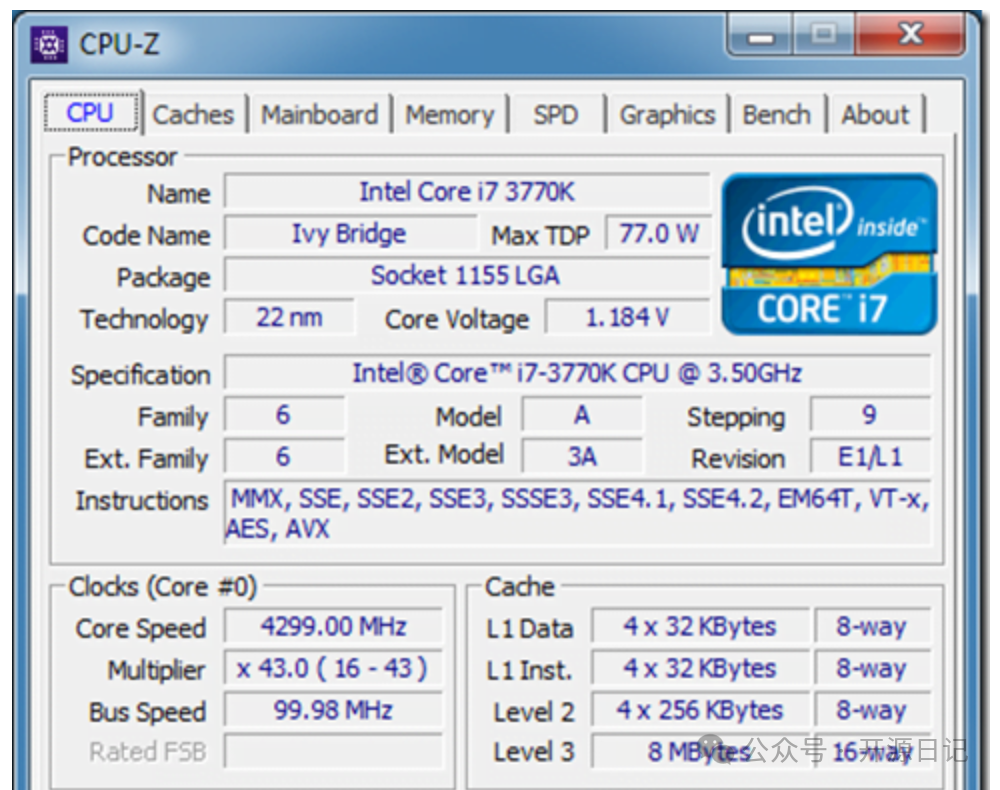Screen dimensions: 1000x790
Task: Click the maximize button of CPU-Z
Action: tap(823, 36)
